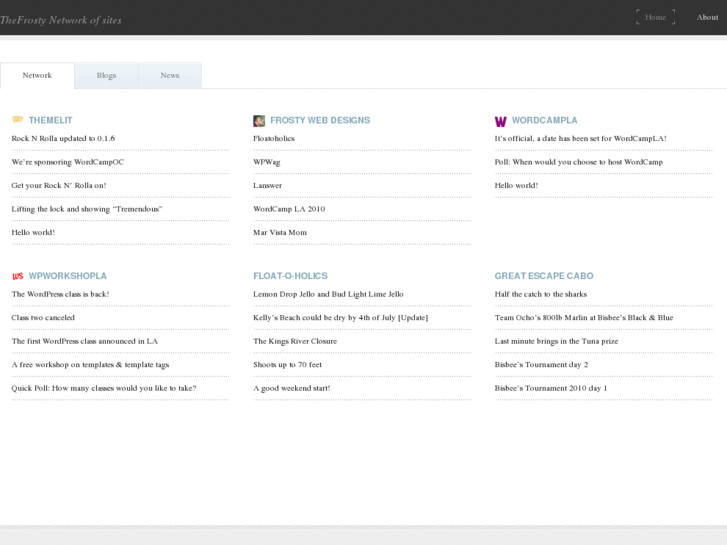This screenshot has height=545, width=727.
Task: Open 'Poll: When would you choose' post
Action: [x=579, y=162]
